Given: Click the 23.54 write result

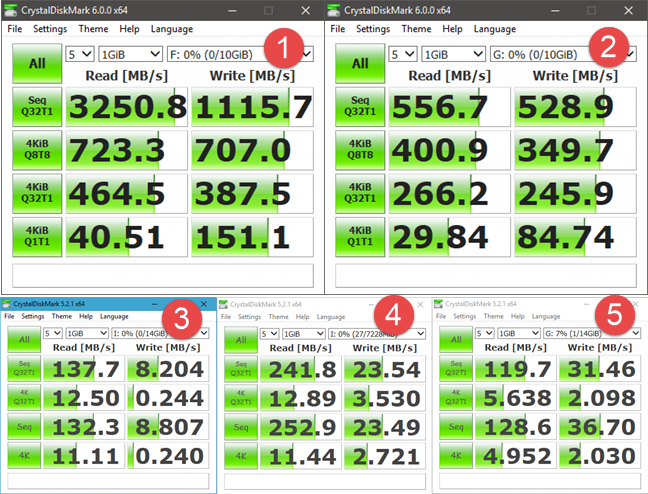Looking at the screenshot, I should [x=385, y=369].
